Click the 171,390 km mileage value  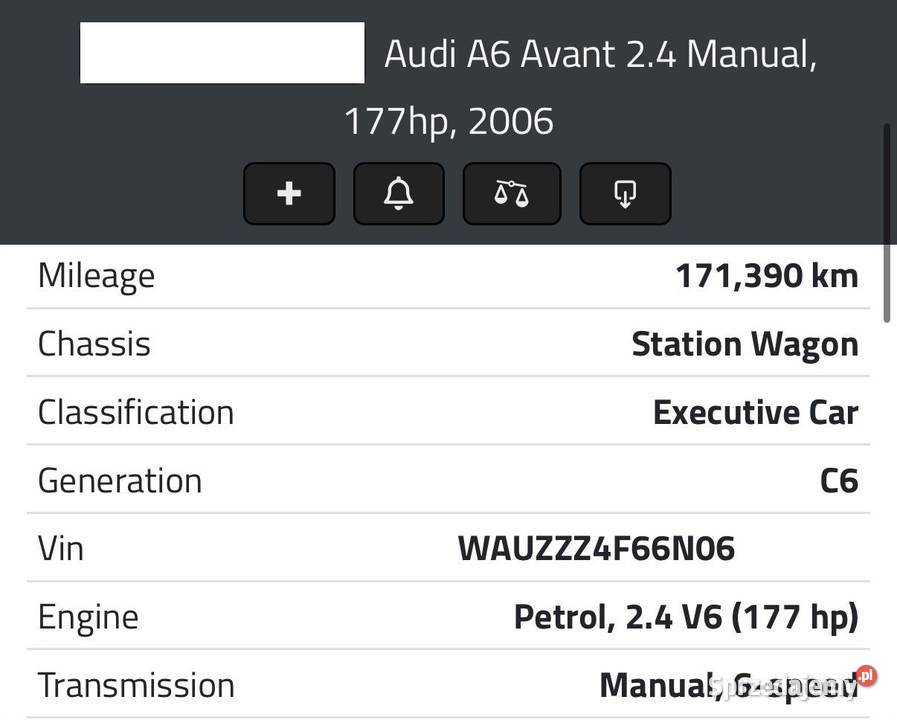(x=764, y=273)
